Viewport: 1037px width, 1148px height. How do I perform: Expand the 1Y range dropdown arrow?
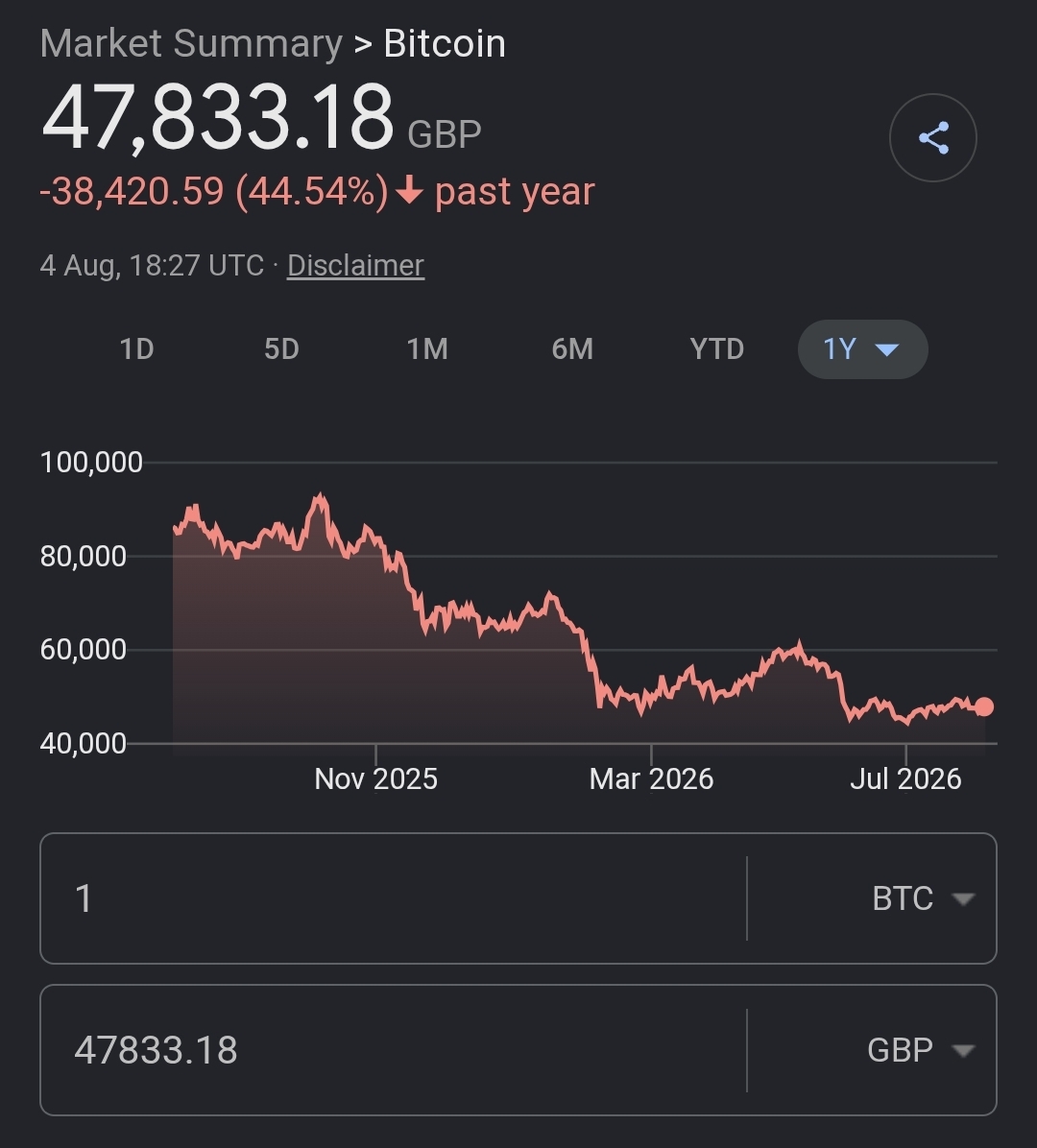pyautogui.click(x=887, y=350)
